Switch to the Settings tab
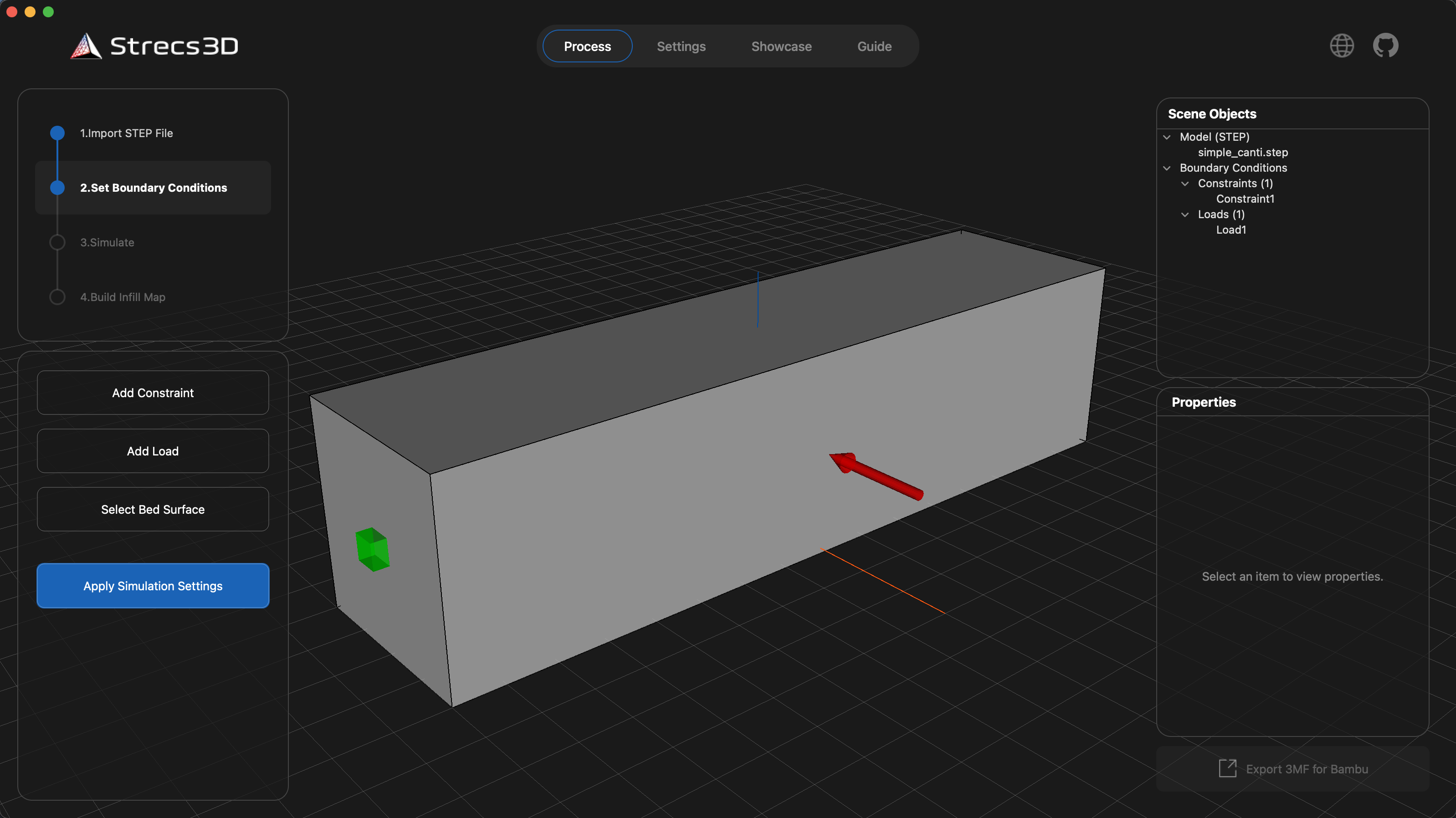The height and width of the screenshot is (818, 1456). click(681, 46)
